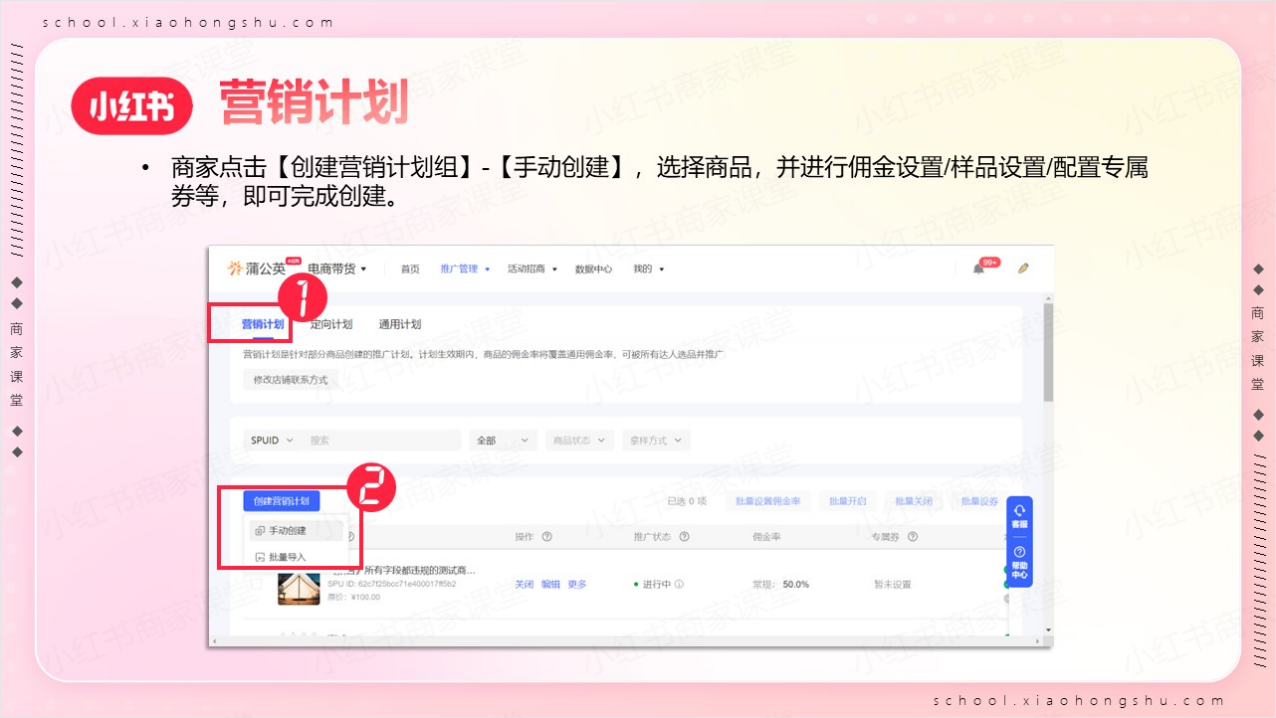
Task: Click the 进行中 status text
Action: tap(656, 584)
